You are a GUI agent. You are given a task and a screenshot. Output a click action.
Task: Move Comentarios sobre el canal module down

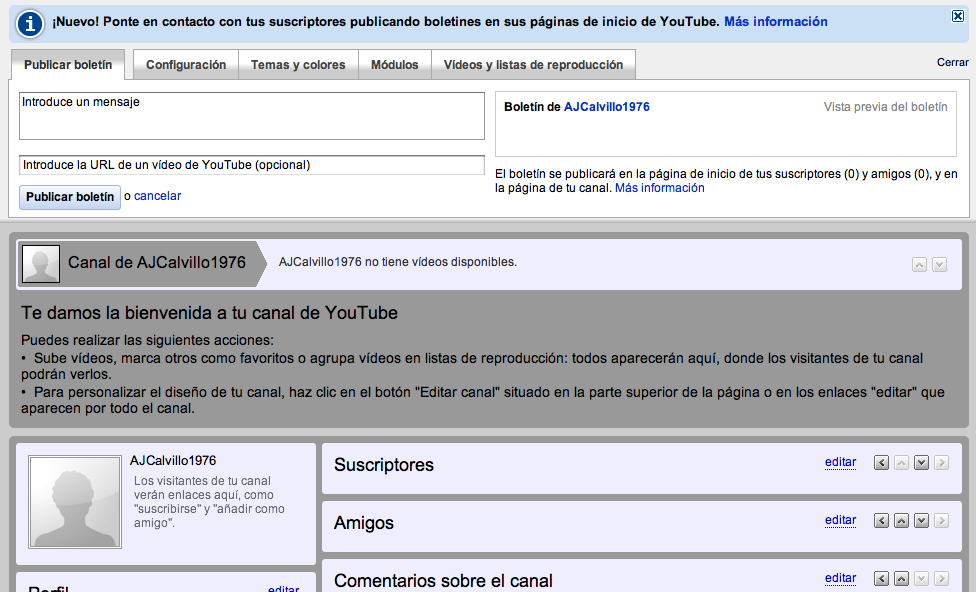921,578
